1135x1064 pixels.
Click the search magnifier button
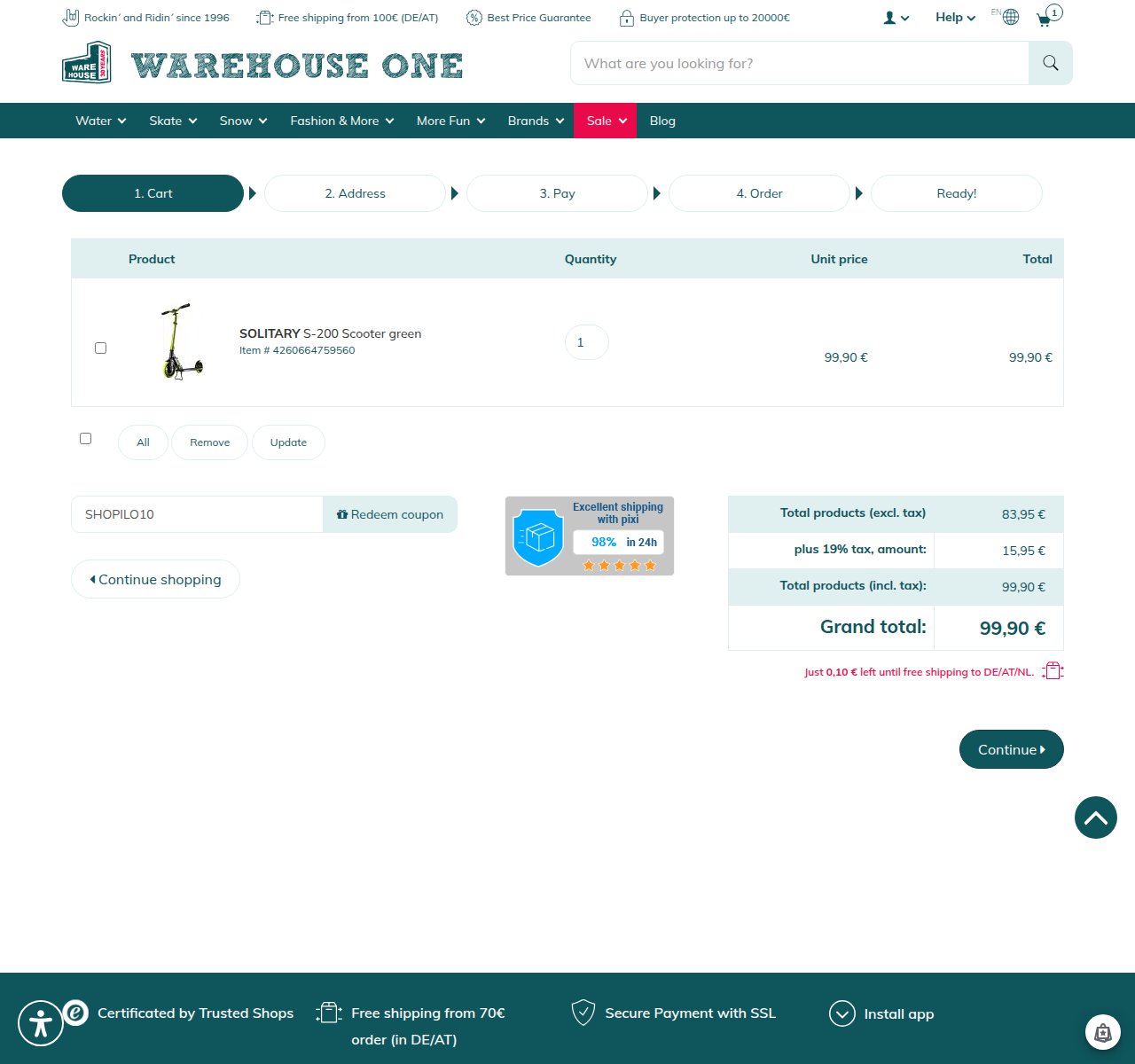[x=1051, y=63]
